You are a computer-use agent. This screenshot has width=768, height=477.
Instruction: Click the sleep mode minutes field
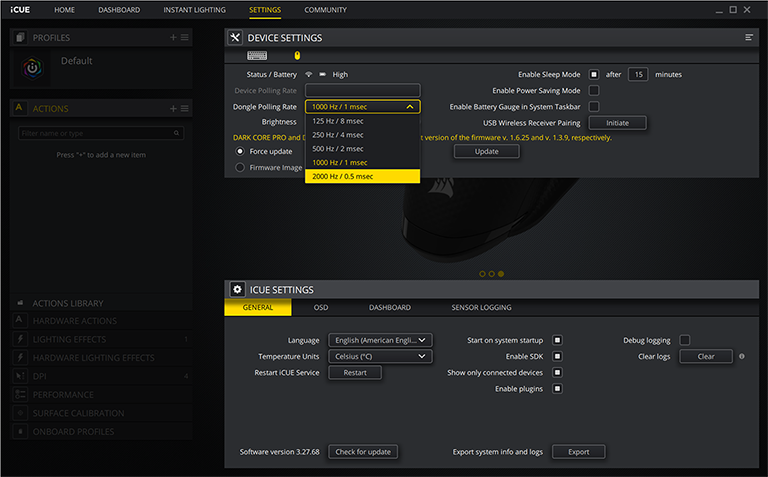tap(638, 74)
